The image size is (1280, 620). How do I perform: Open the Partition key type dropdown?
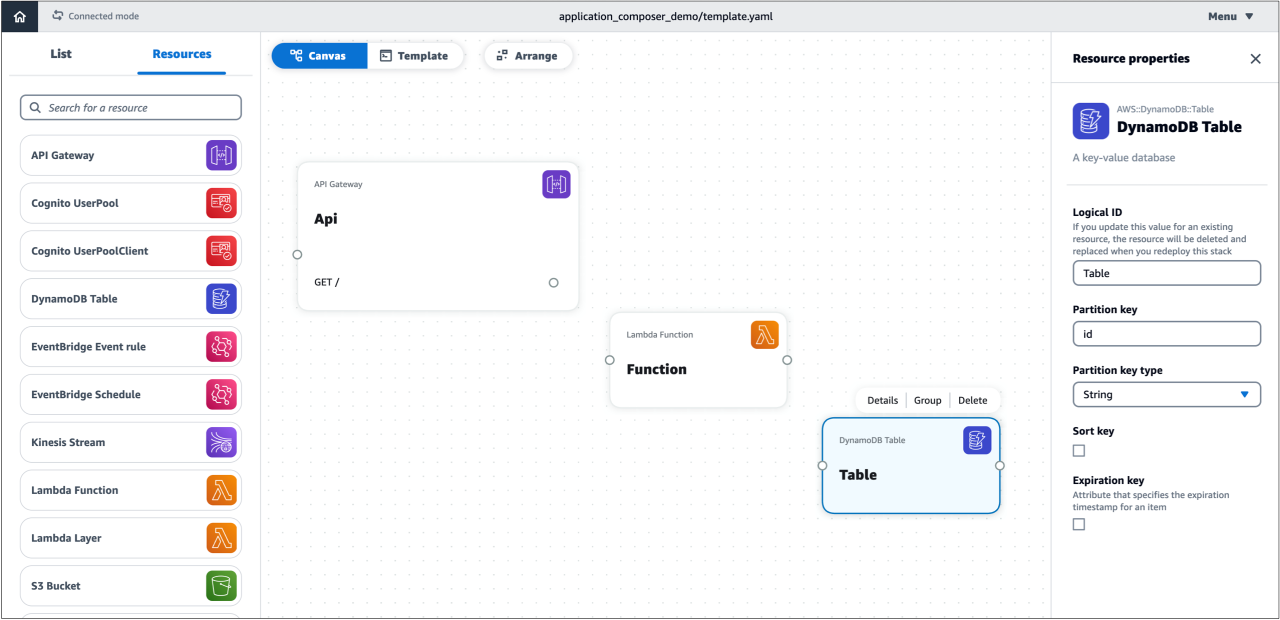(x=1167, y=395)
